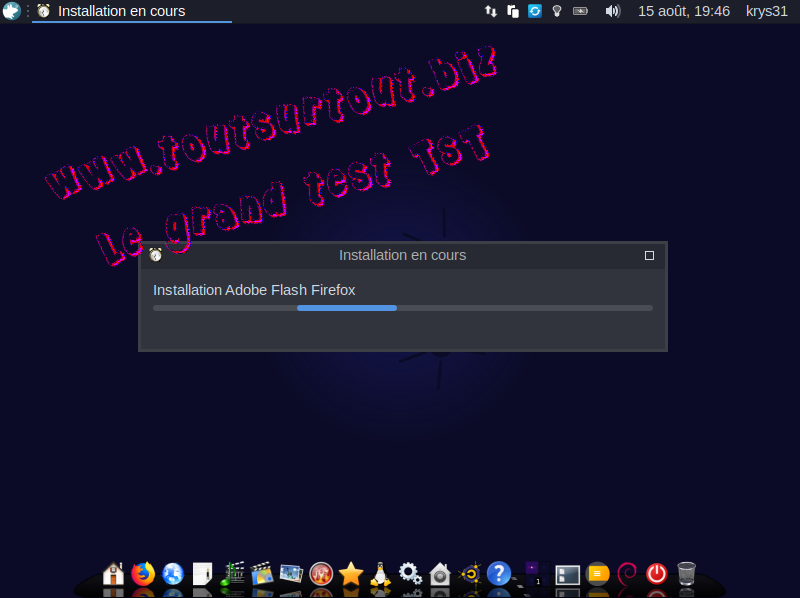Open the krys31 user menu
The height and width of the screenshot is (598, 800).
pos(766,11)
